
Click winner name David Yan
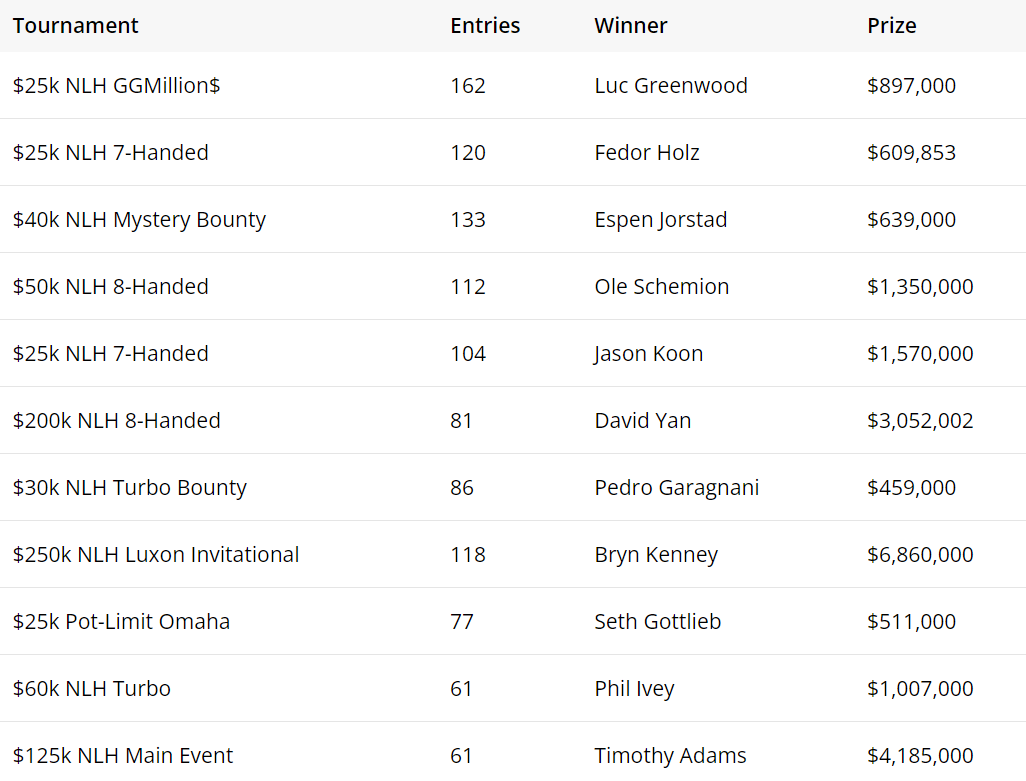pos(642,421)
